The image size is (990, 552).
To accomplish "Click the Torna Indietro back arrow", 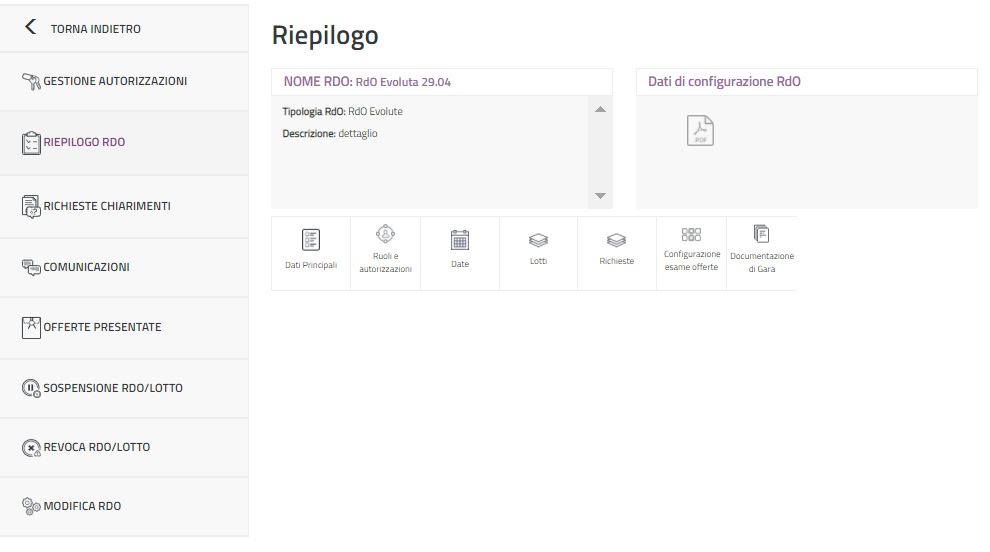I will pos(30,28).
